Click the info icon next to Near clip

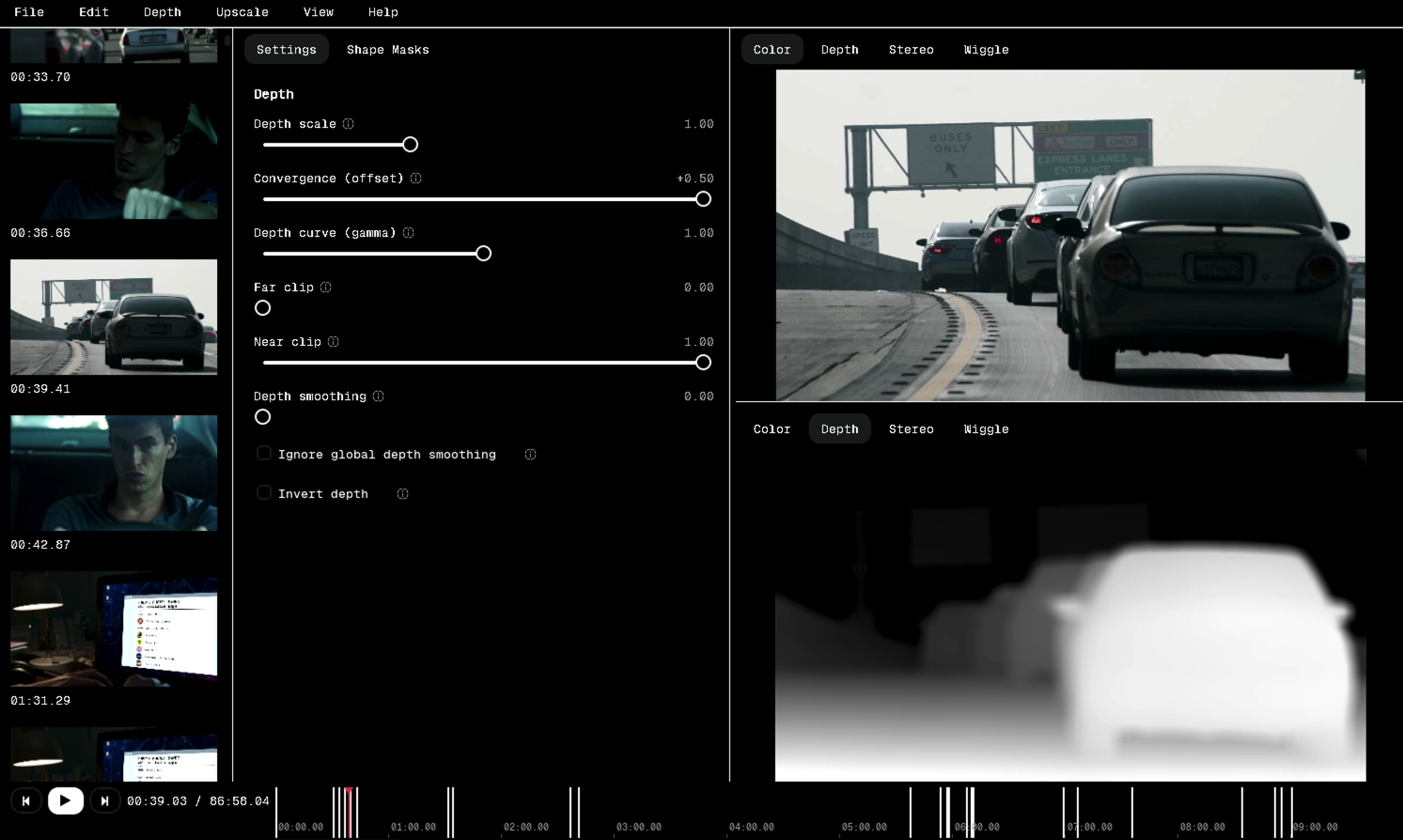334,342
